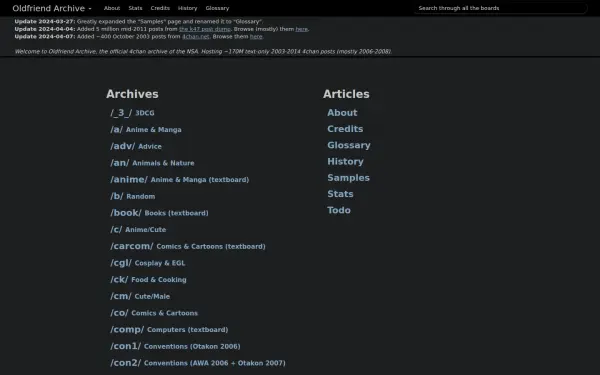Open the /a/ Anime & Manga archive
The image size is (600, 375).
(146, 130)
